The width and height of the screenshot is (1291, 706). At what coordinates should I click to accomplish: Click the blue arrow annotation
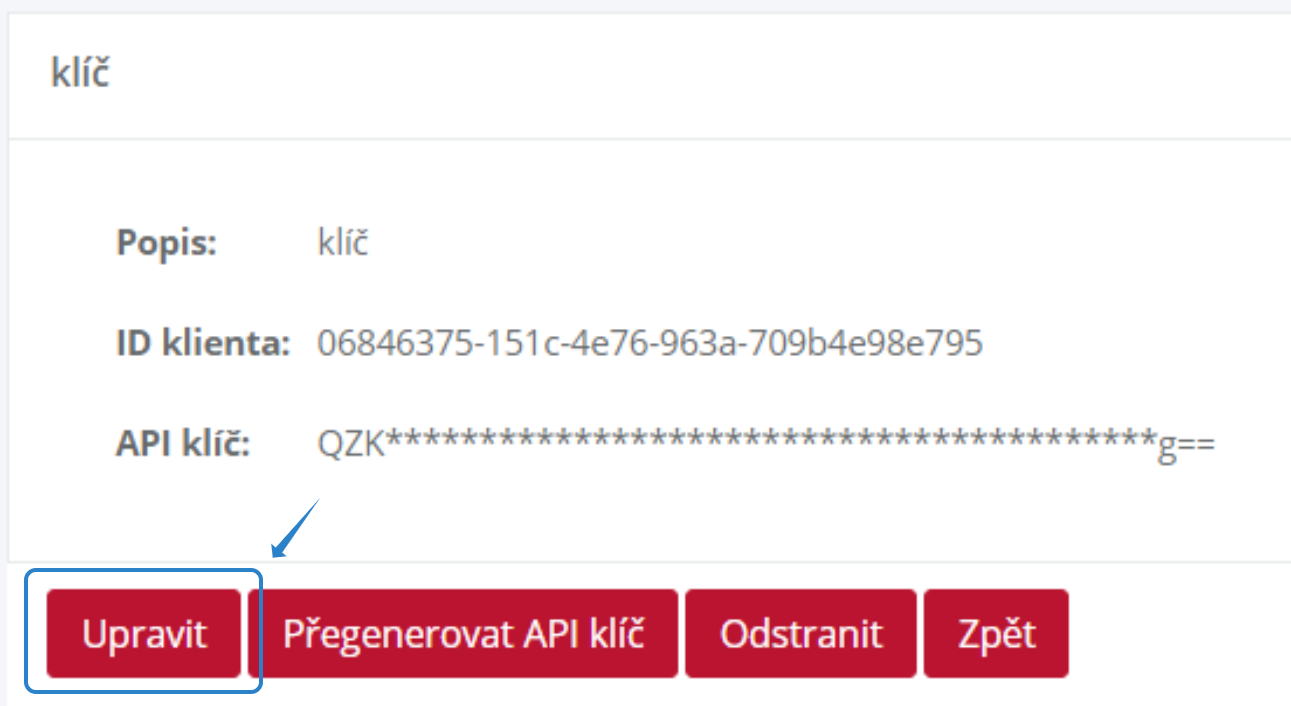click(x=294, y=528)
